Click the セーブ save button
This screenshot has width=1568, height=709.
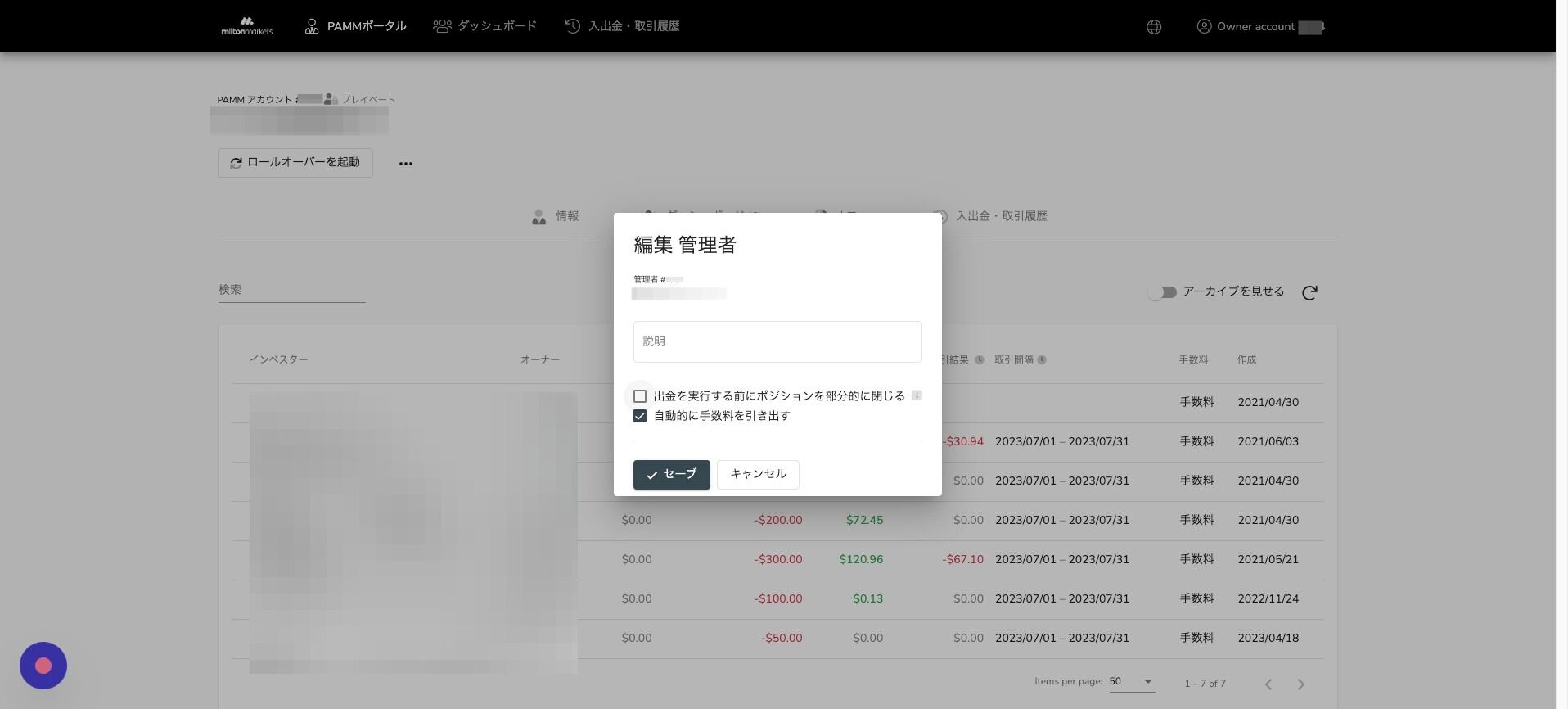[x=672, y=475]
